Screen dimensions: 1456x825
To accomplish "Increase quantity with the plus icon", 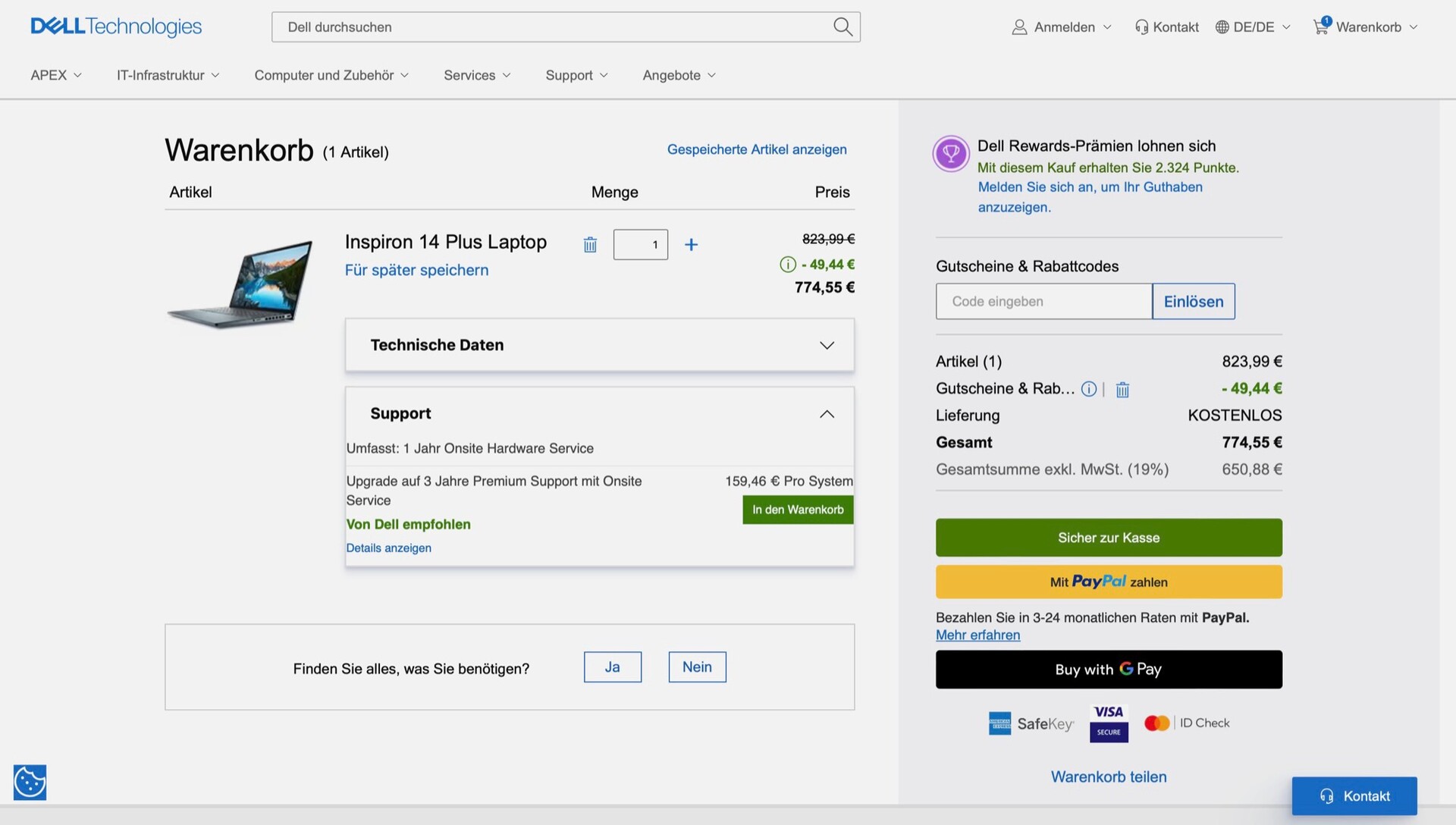I will pos(691,245).
